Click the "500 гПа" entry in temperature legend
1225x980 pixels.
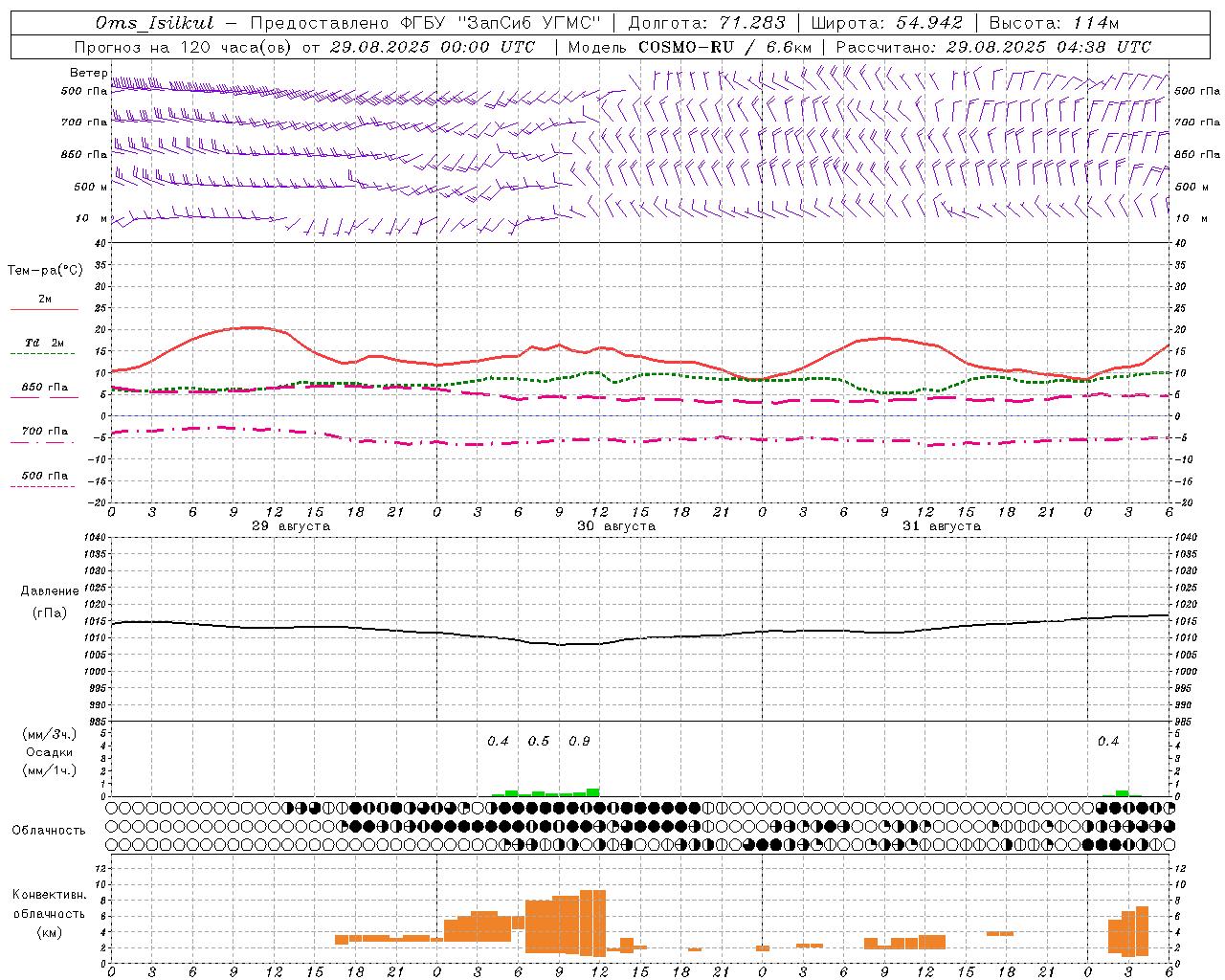click(x=45, y=476)
